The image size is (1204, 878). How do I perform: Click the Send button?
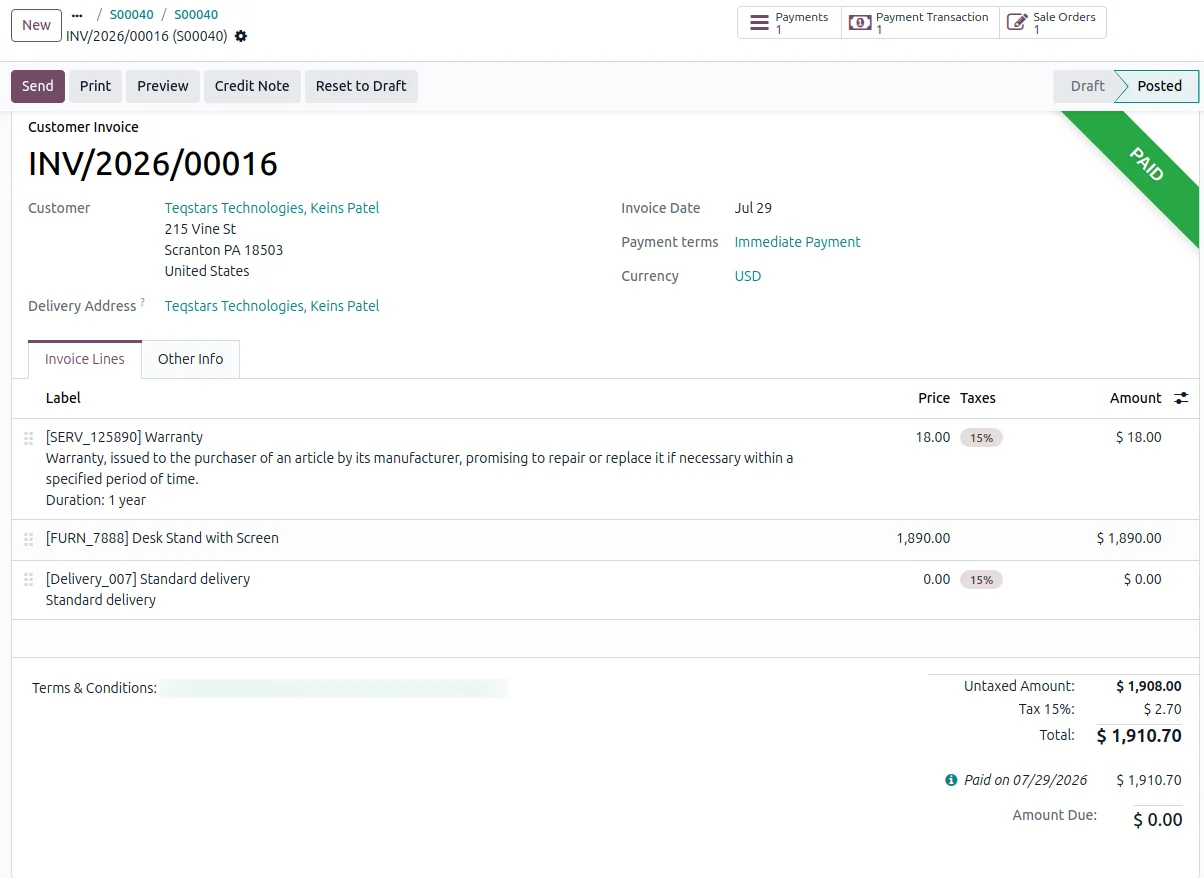[x=38, y=86]
